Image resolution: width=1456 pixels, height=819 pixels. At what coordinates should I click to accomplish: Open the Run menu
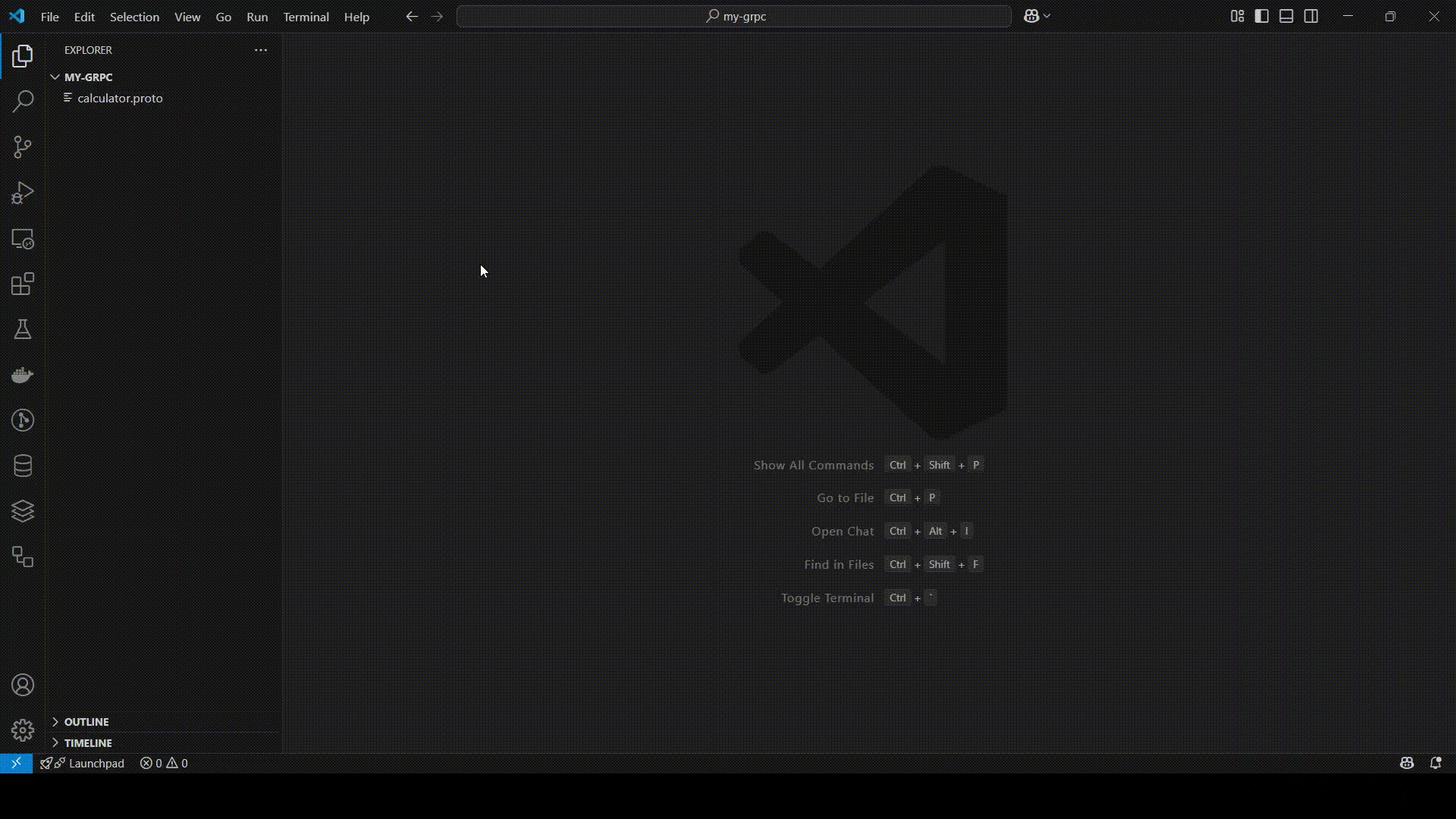click(257, 17)
